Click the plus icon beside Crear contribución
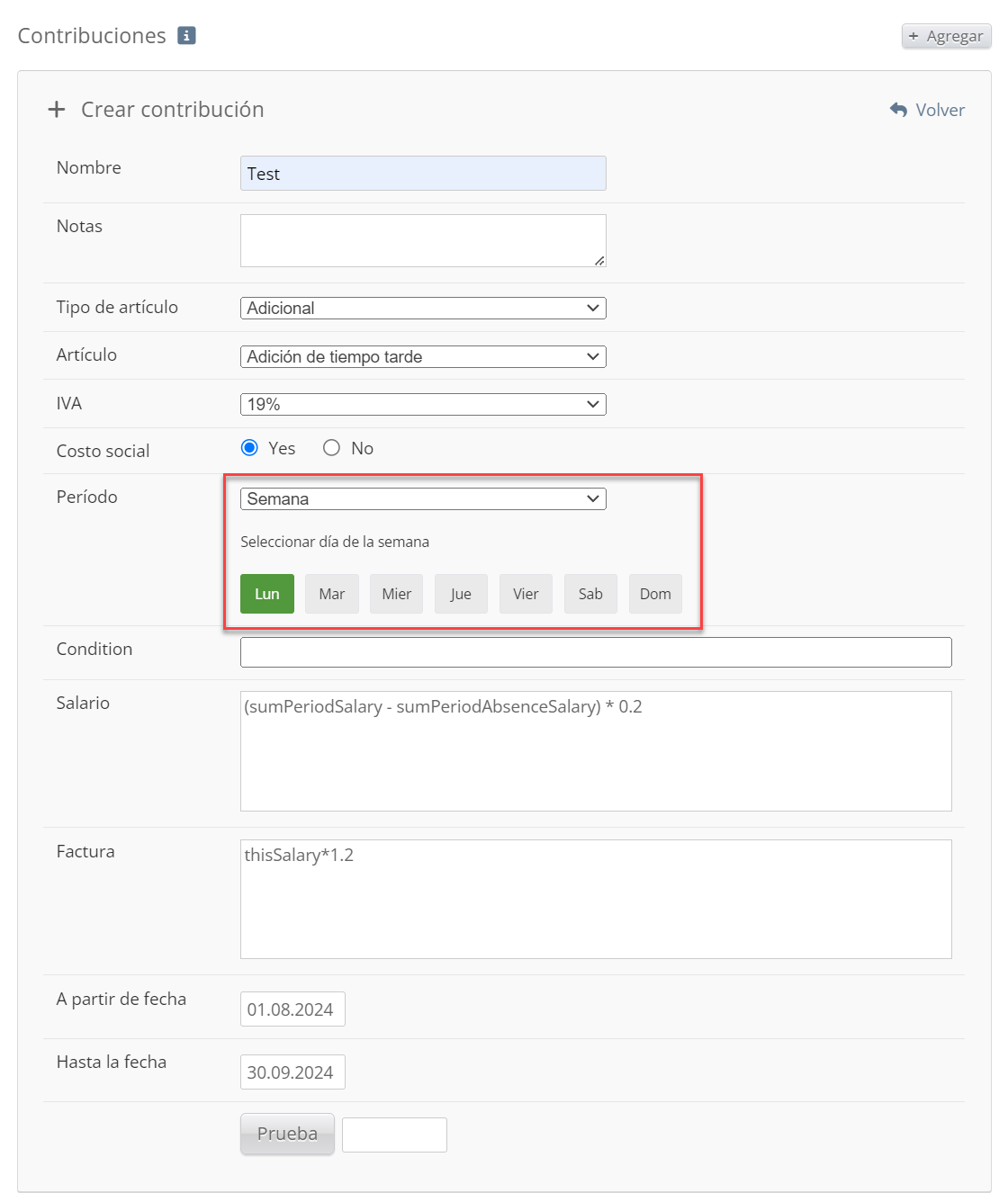The width and height of the screenshot is (1008, 1193). click(57, 110)
